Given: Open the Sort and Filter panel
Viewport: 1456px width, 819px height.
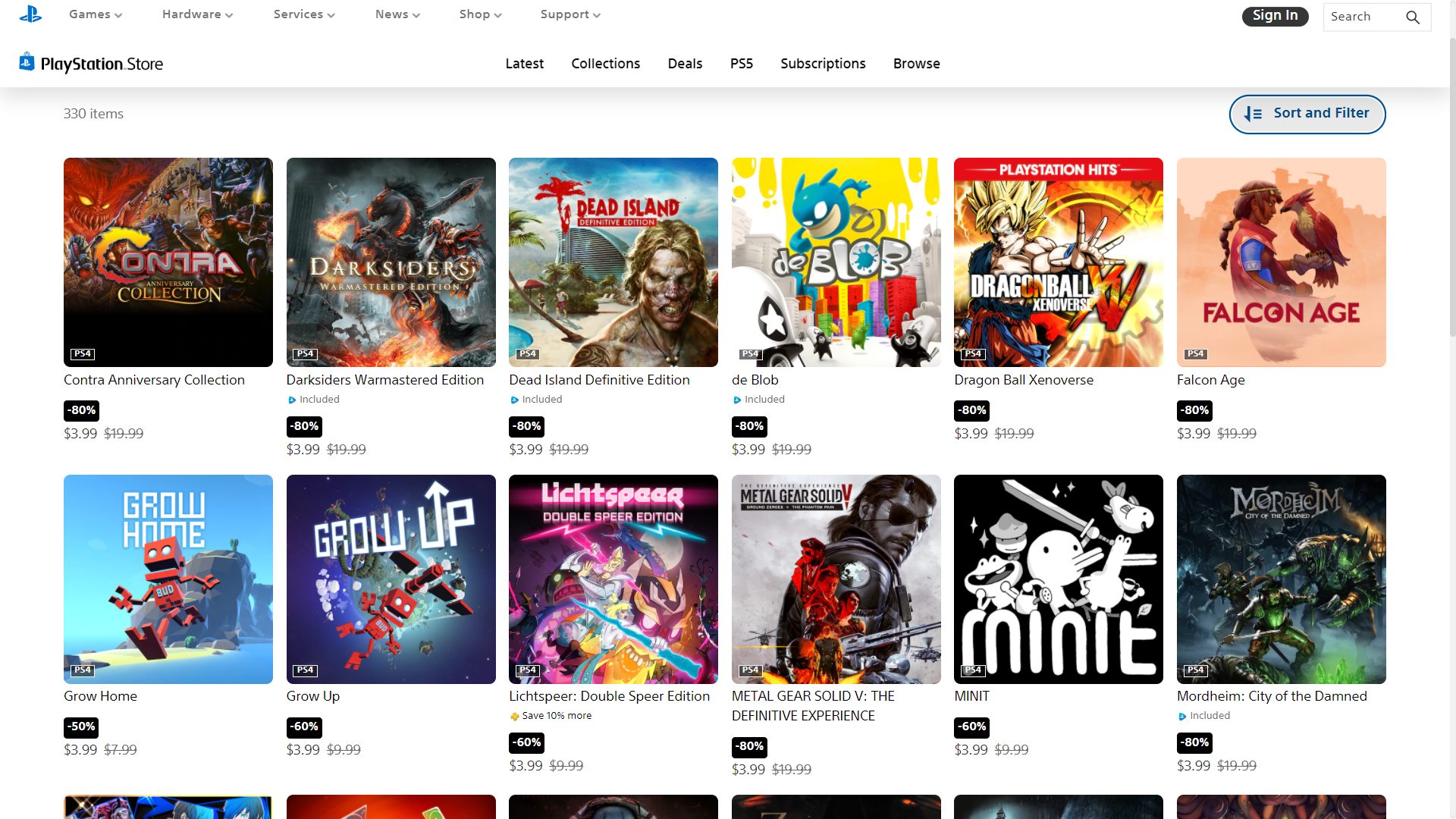Looking at the screenshot, I should (x=1307, y=114).
